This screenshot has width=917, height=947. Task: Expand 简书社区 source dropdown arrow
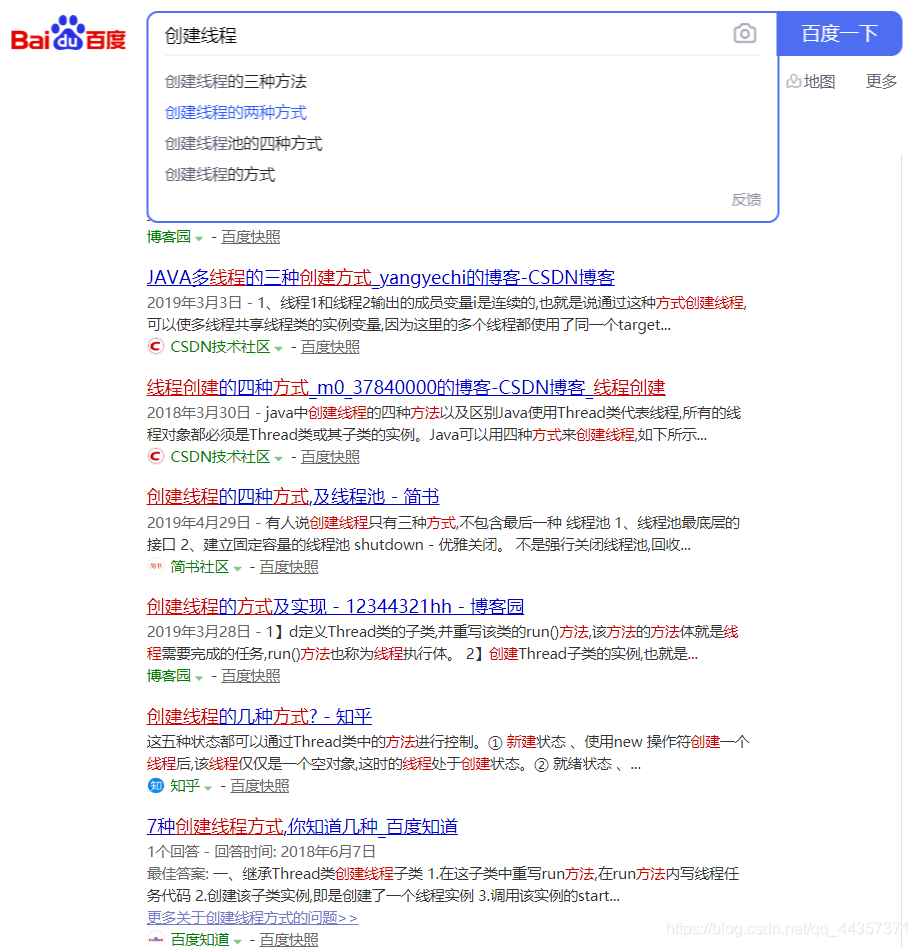(x=237, y=568)
